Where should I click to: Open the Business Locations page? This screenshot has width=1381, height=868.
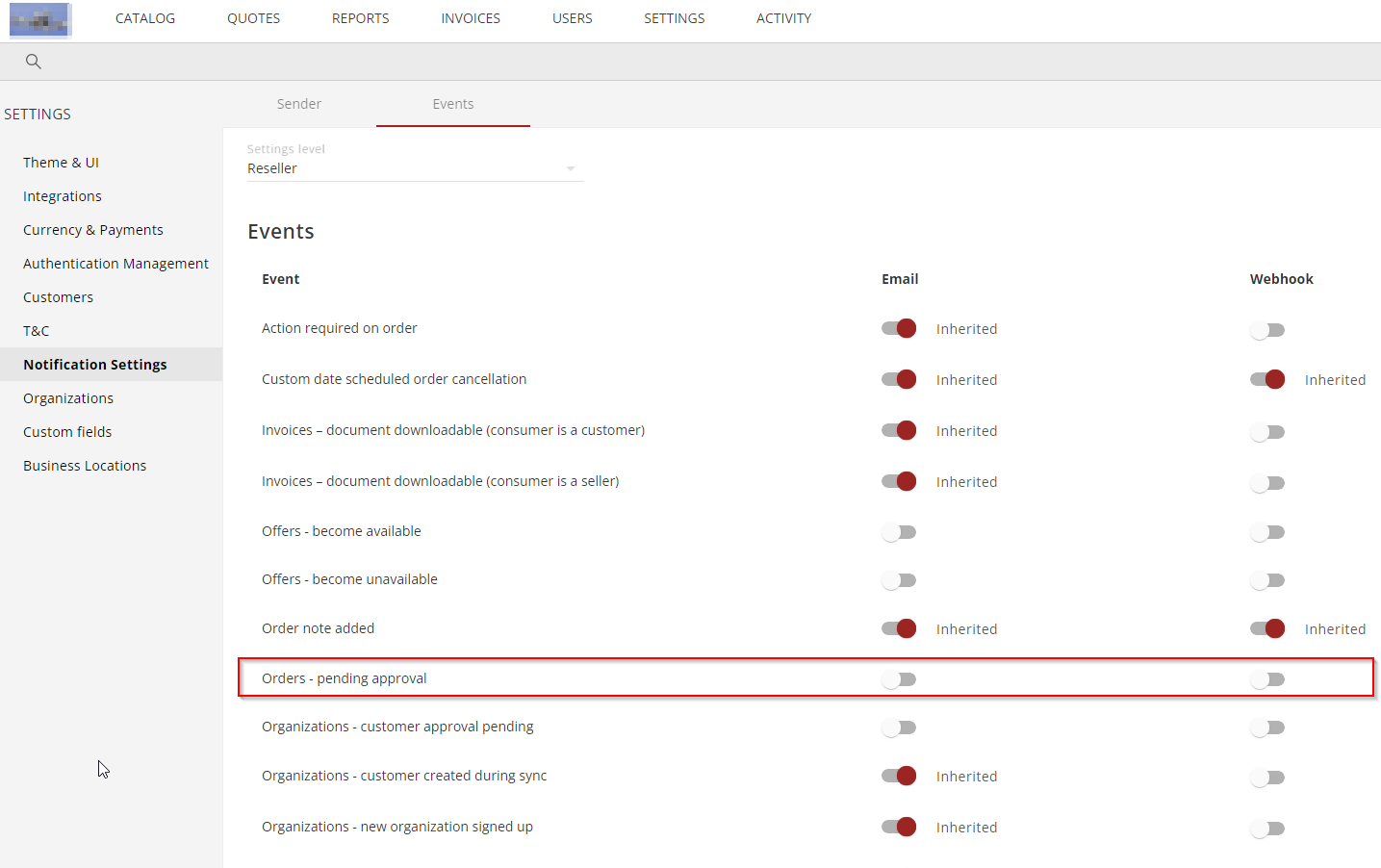[x=85, y=465]
